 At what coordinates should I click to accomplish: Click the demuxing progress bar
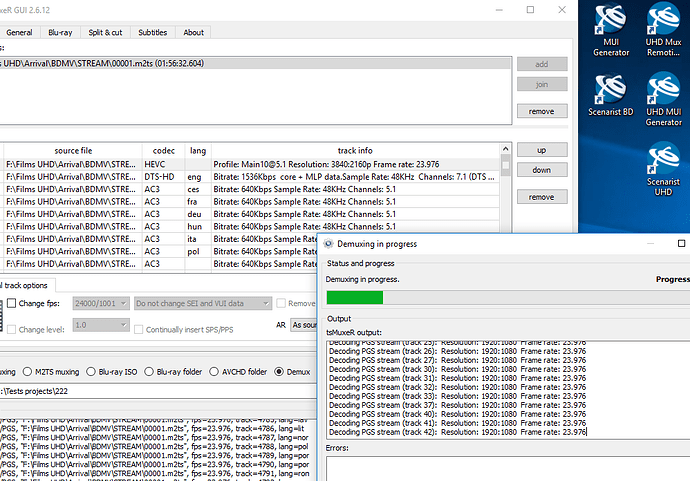[508, 297]
